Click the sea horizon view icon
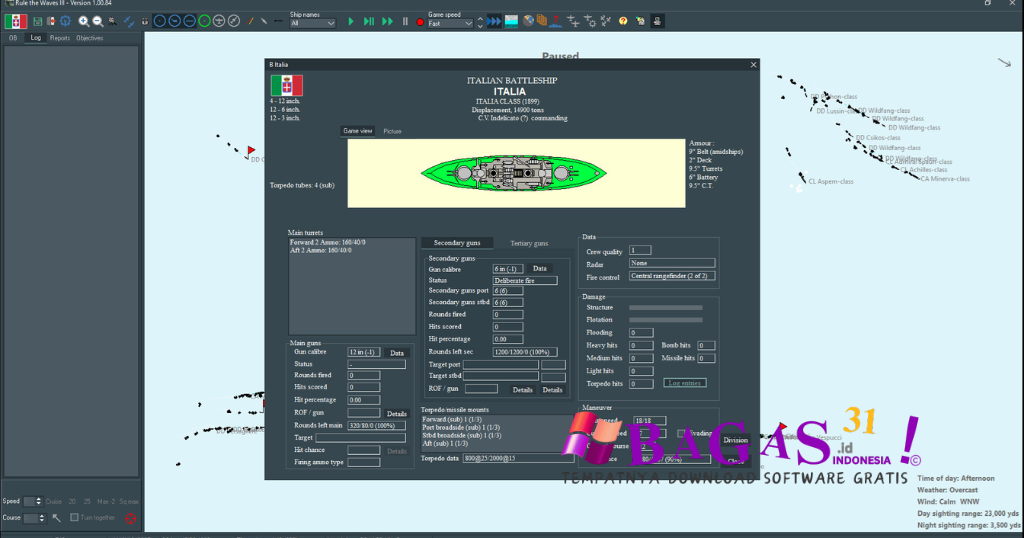The height and width of the screenshot is (538, 1024). (511, 22)
